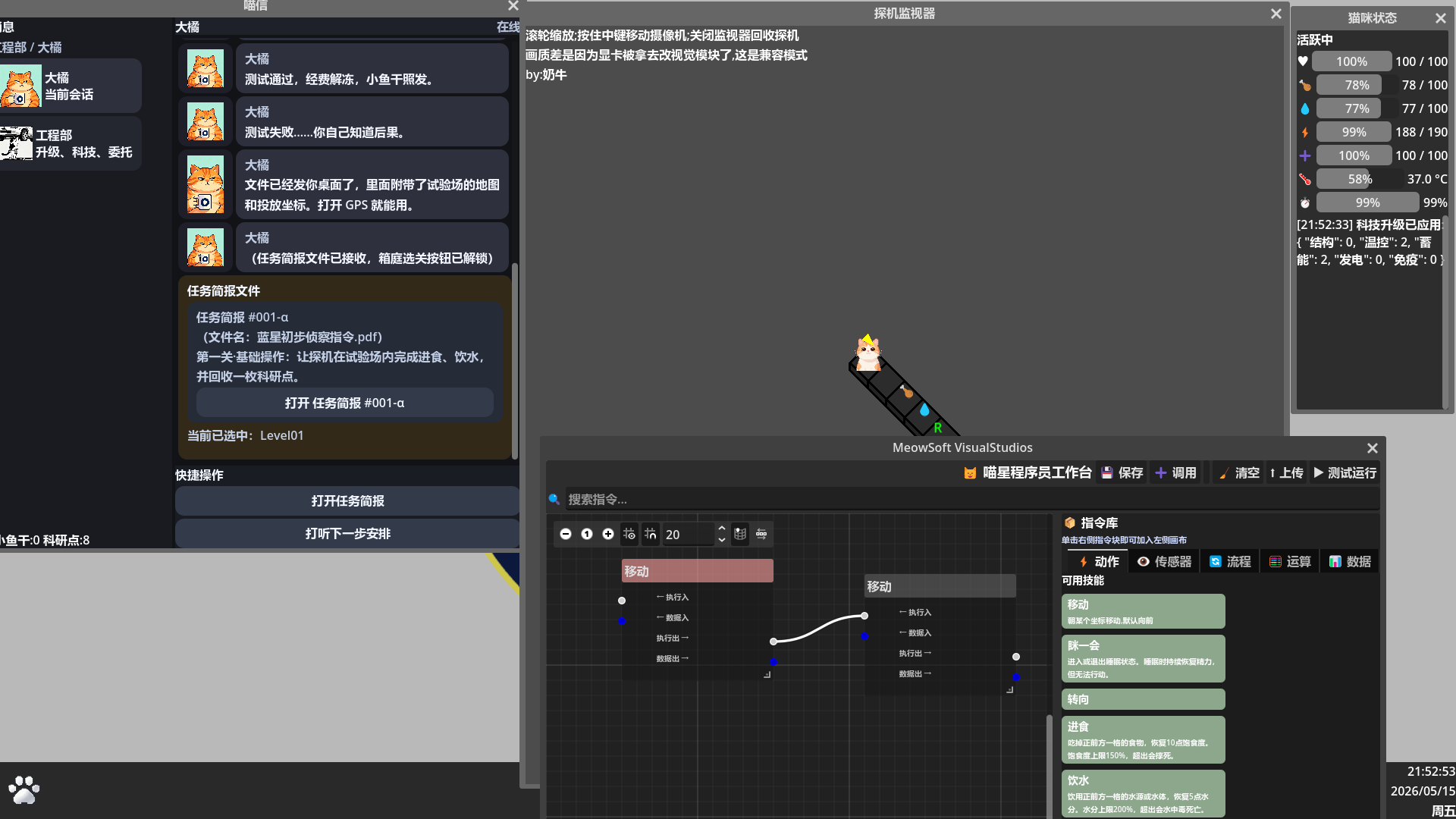The height and width of the screenshot is (819, 1456).
Task: Click the 猫咪状态 log scrollbar
Action: click(1445, 312)
